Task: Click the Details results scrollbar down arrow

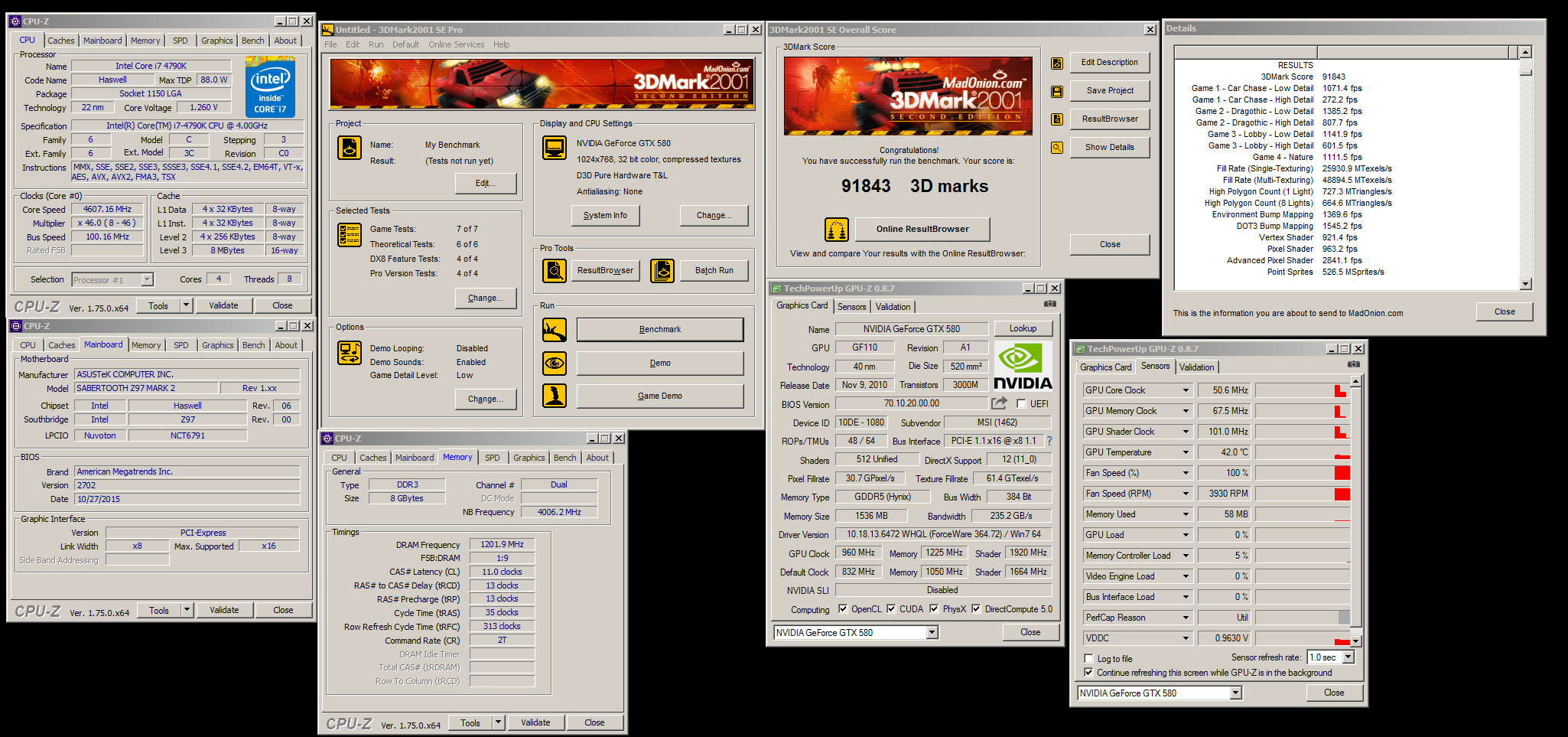Action: (1526, 284)
